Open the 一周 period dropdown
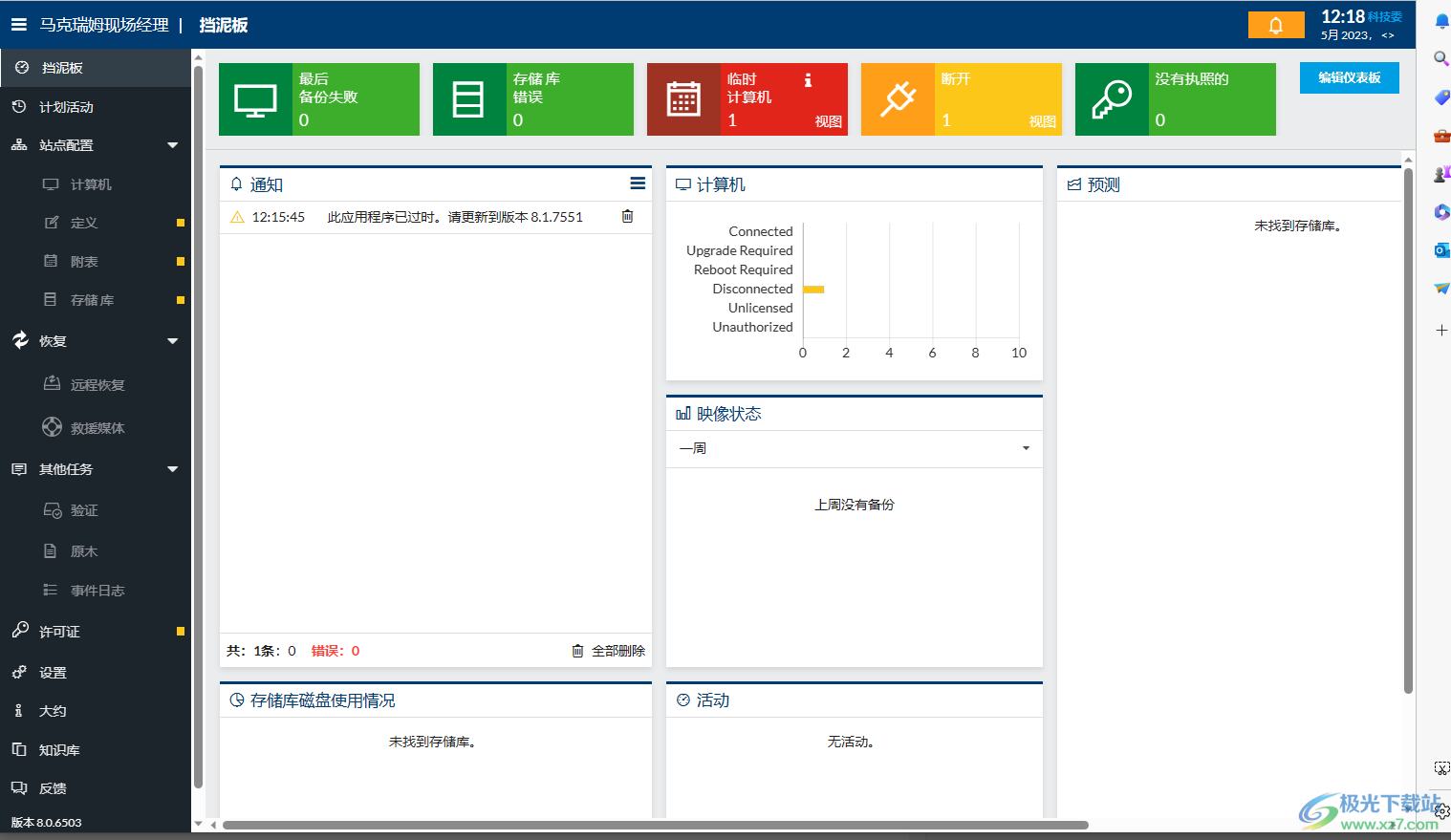This screenshot has height=840, width=1451. tap(855, 448)
